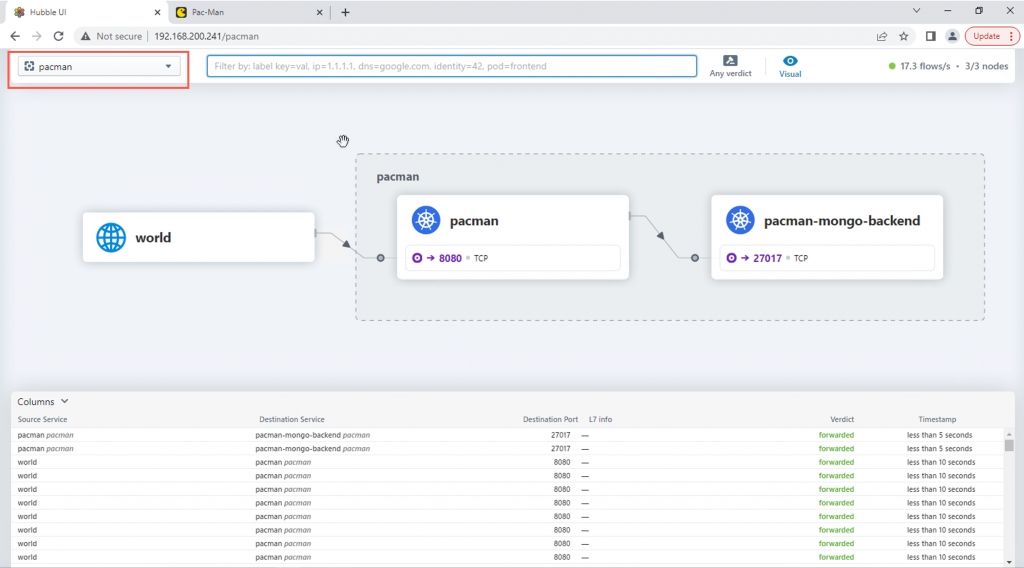The image size is (1024, 568).
Task: Toggle the Visual eye mode
Action: tap(790, 66)
